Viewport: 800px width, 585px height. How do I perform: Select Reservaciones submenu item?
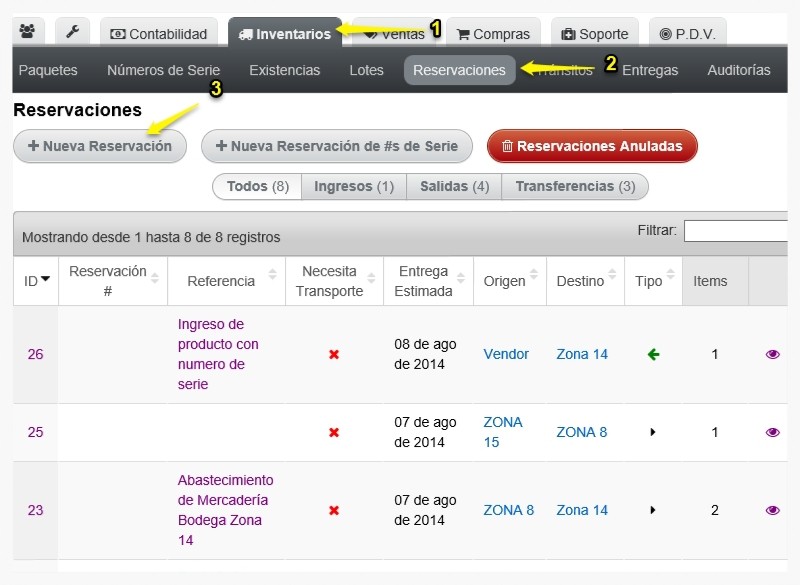pos(459,70)
